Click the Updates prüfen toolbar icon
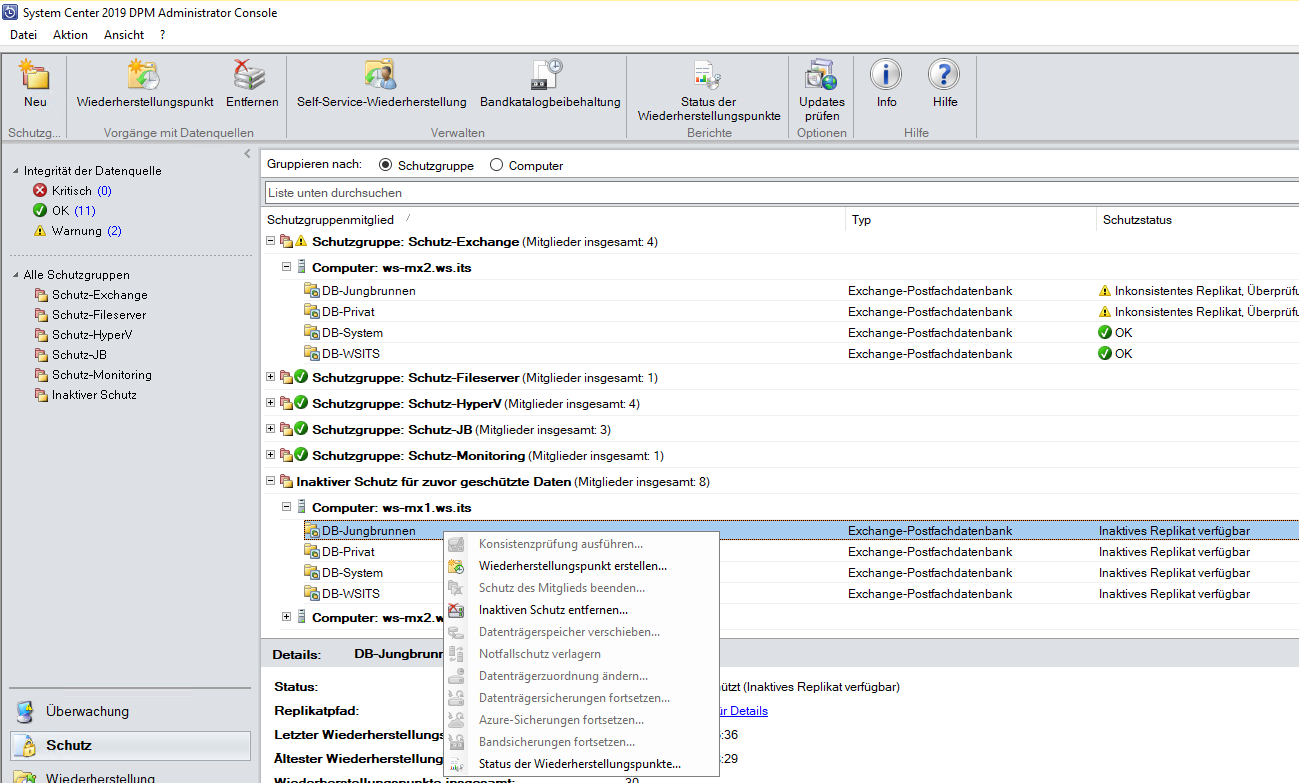This screenshot has height=783, width=1299. click(x=821, y=75)
